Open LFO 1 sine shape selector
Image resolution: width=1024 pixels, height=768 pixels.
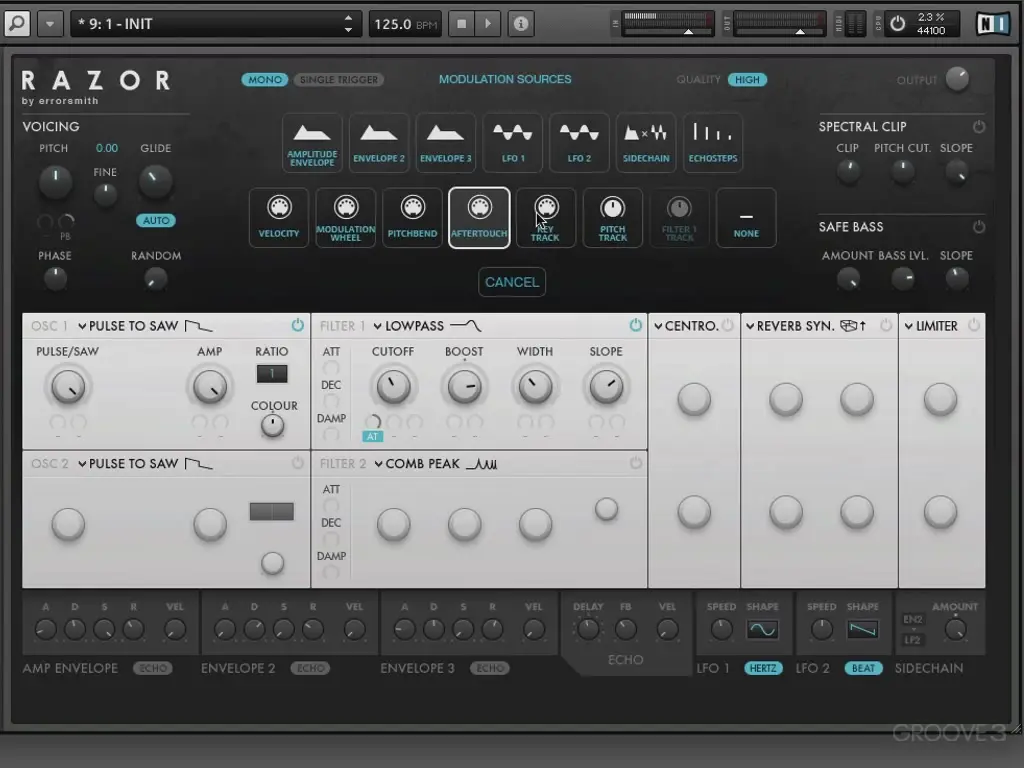pos(762,630)
